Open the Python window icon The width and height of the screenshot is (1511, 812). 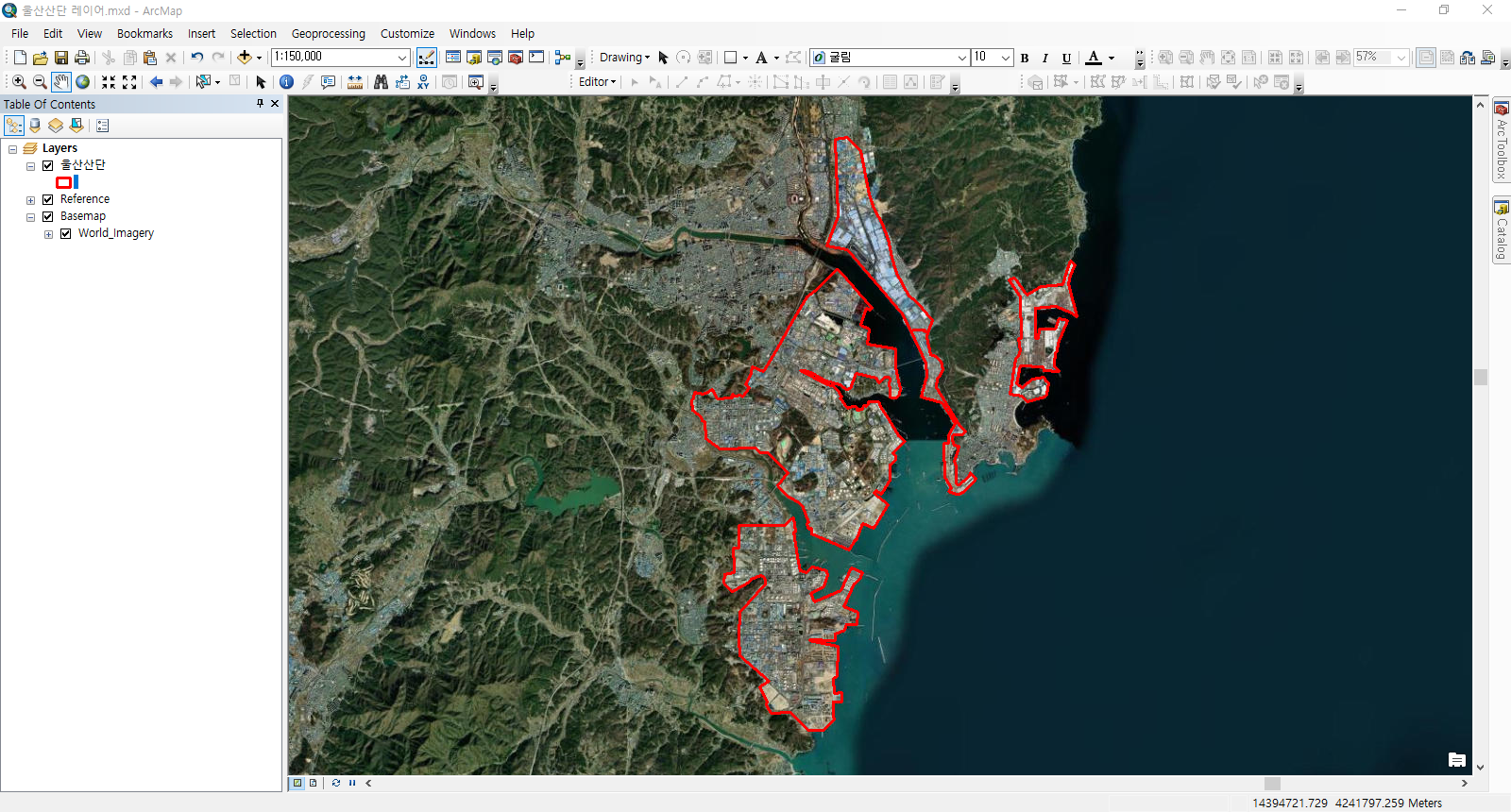click(x=536, y=58)
